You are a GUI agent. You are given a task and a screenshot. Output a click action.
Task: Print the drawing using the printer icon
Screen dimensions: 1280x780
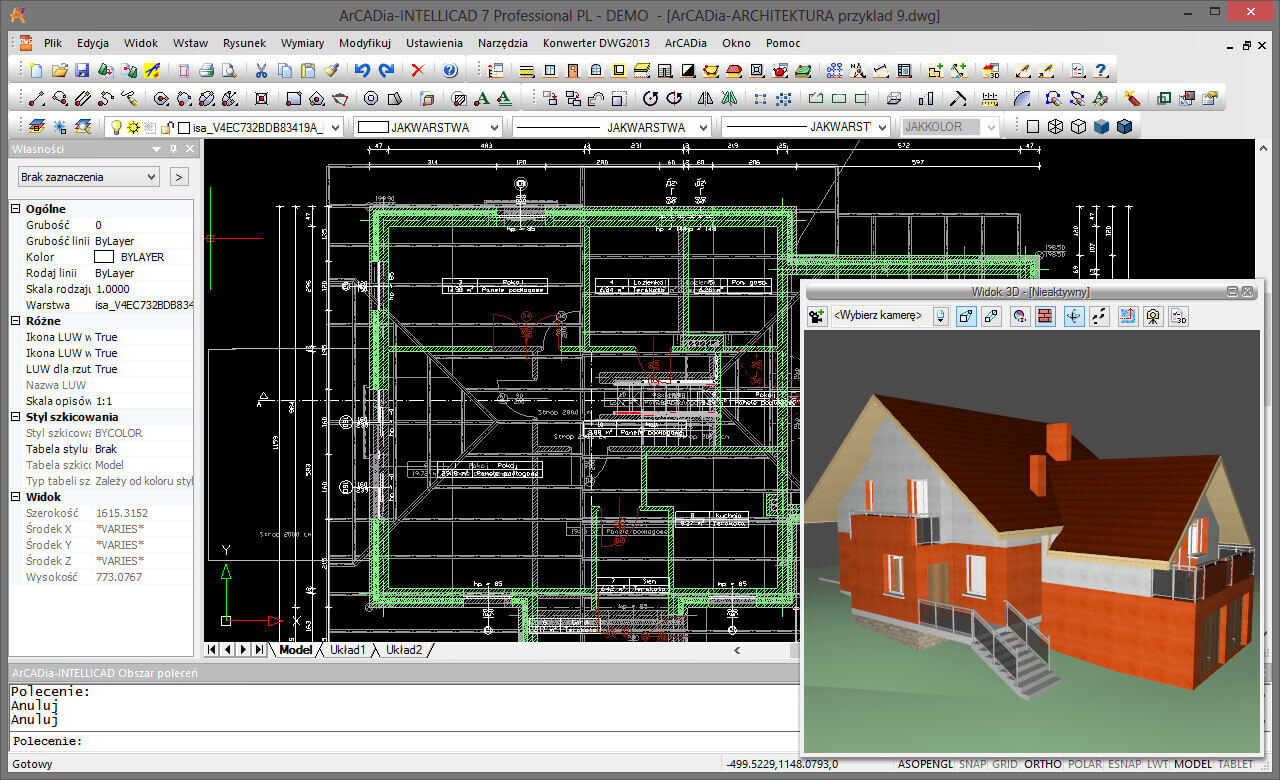pos(207,71)
